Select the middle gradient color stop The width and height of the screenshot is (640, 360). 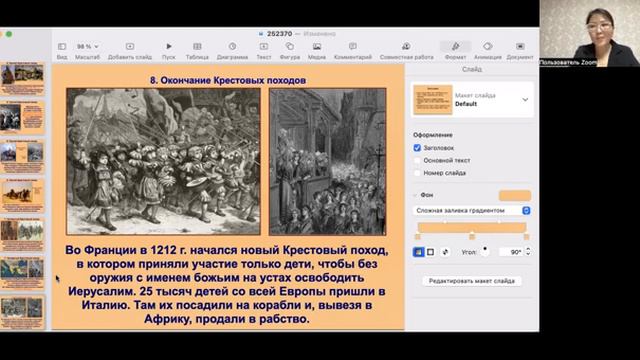tap(472, 237)
